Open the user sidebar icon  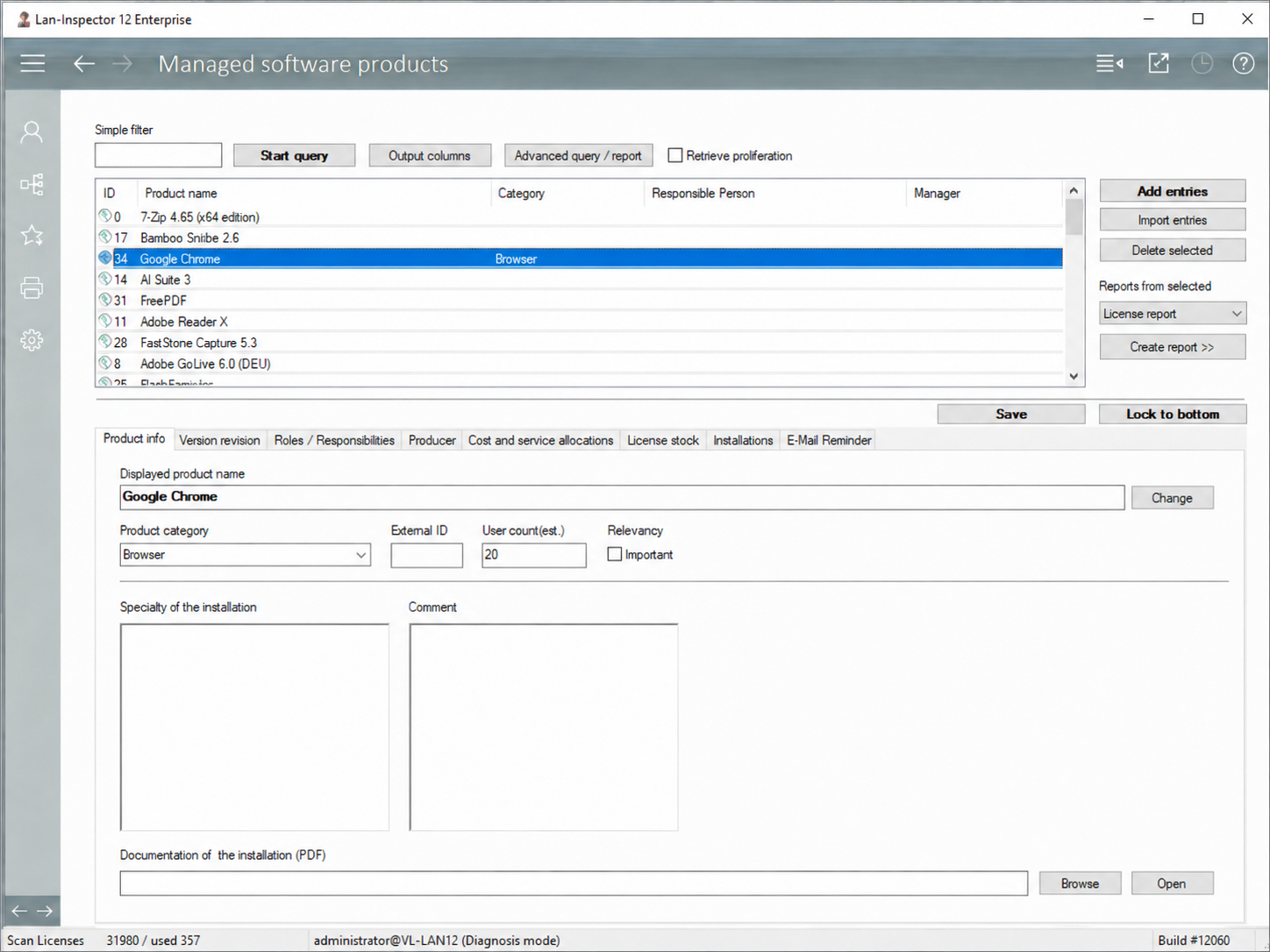pos(32,132)
